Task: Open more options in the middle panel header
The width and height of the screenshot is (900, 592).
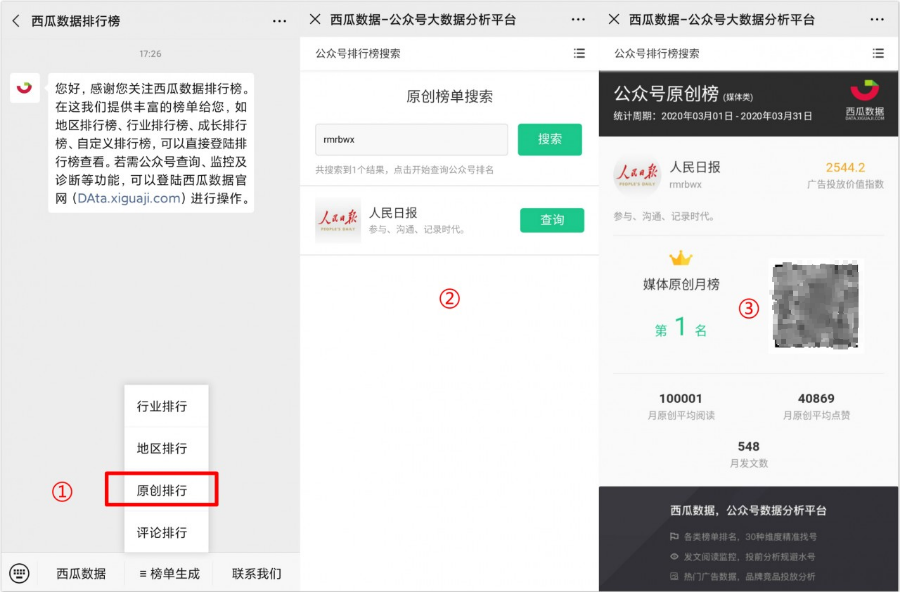Action: tap(578, 20)
